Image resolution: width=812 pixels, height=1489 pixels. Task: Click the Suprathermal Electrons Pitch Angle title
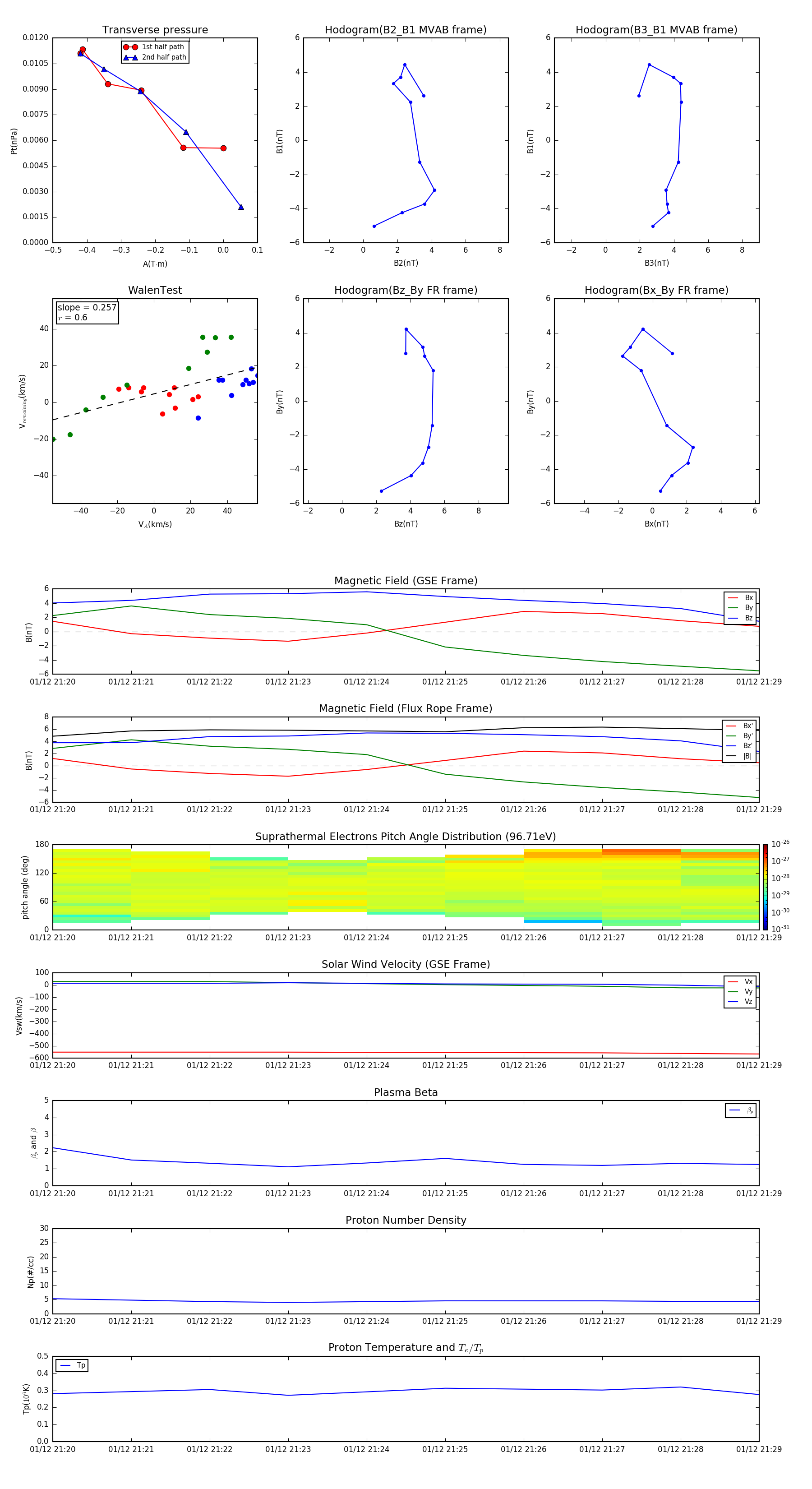pos(406,837)
